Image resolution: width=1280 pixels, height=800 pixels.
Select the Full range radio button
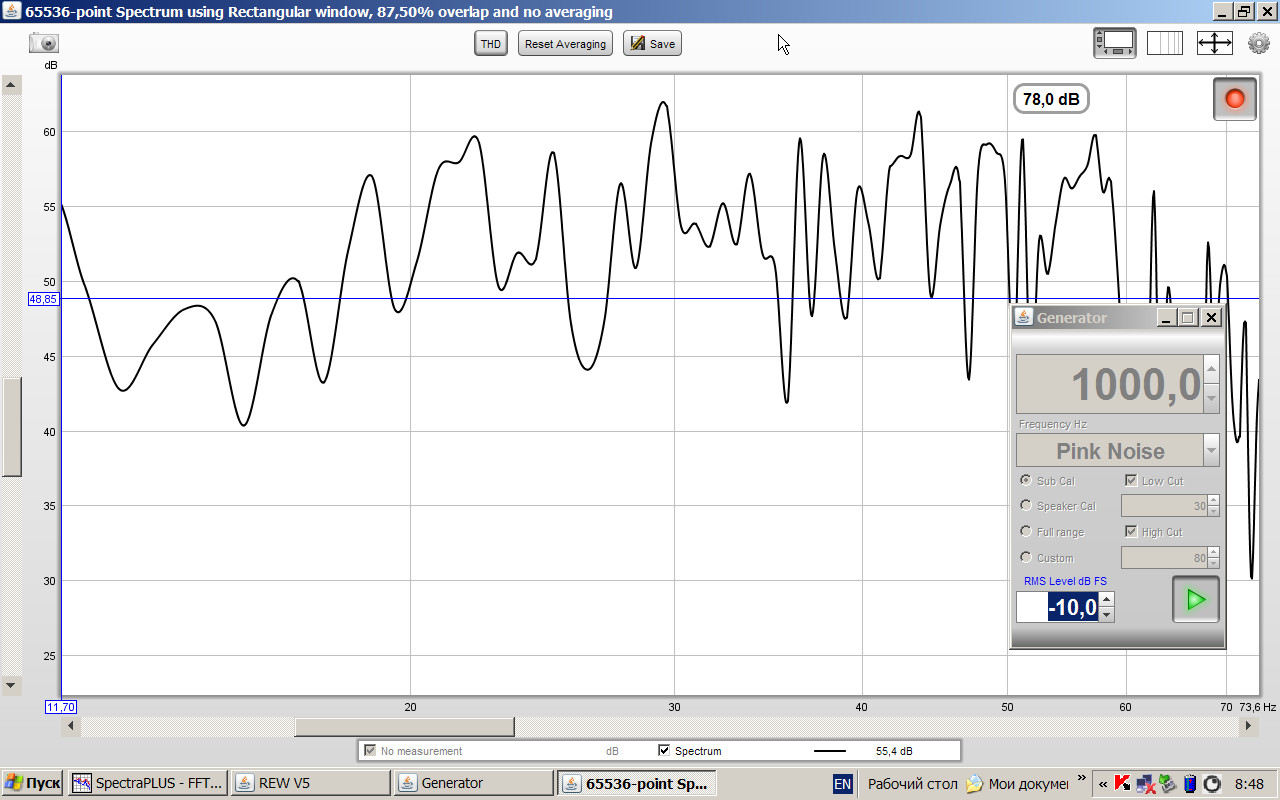(x=1026, y=532)
